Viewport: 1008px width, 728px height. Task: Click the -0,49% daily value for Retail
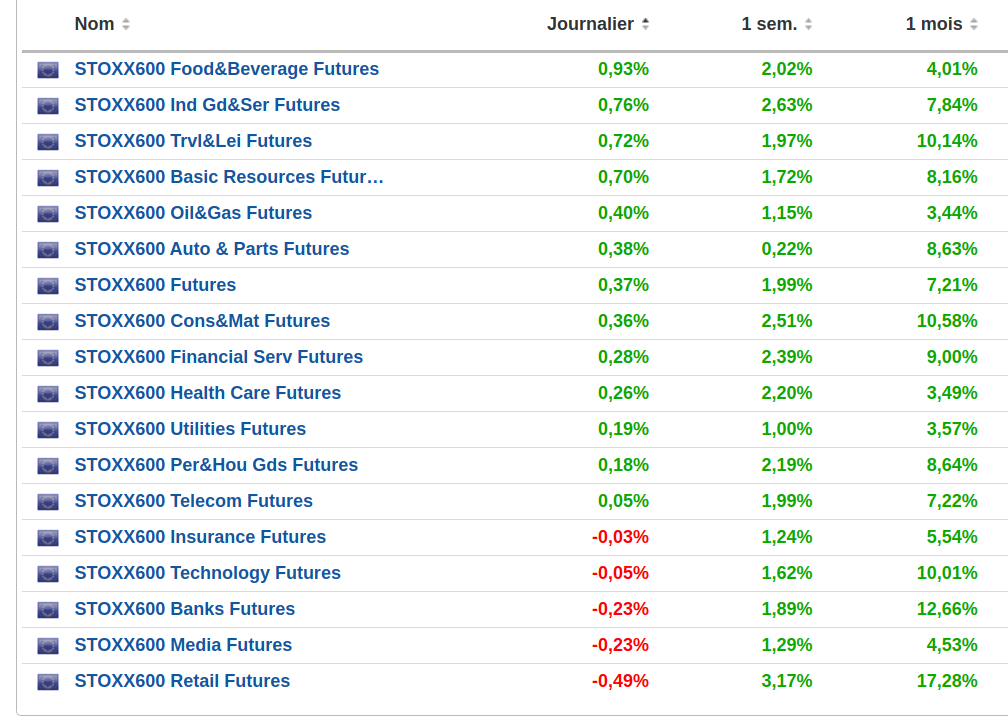[x=620, y=681]
